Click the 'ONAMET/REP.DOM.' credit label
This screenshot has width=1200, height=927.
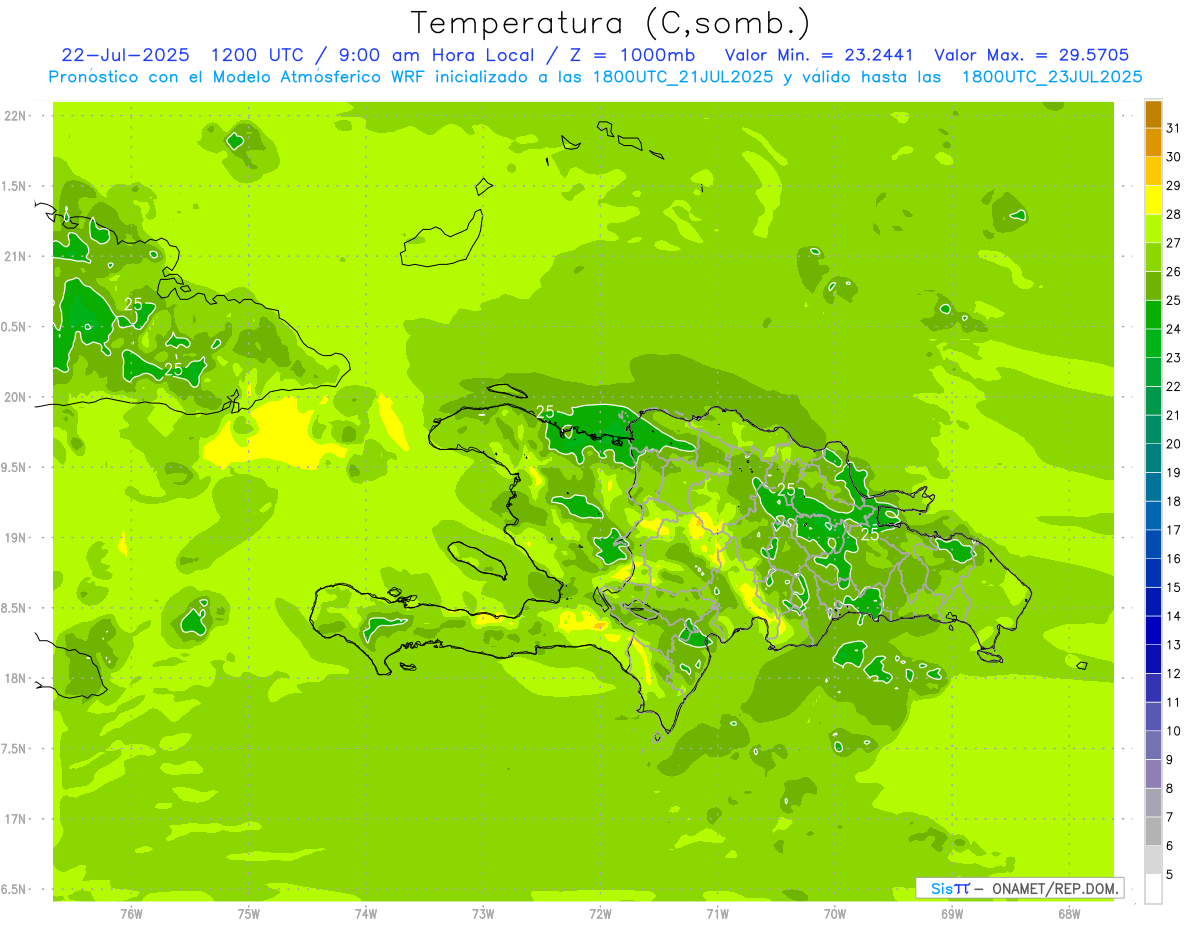tap(1057, 888)
